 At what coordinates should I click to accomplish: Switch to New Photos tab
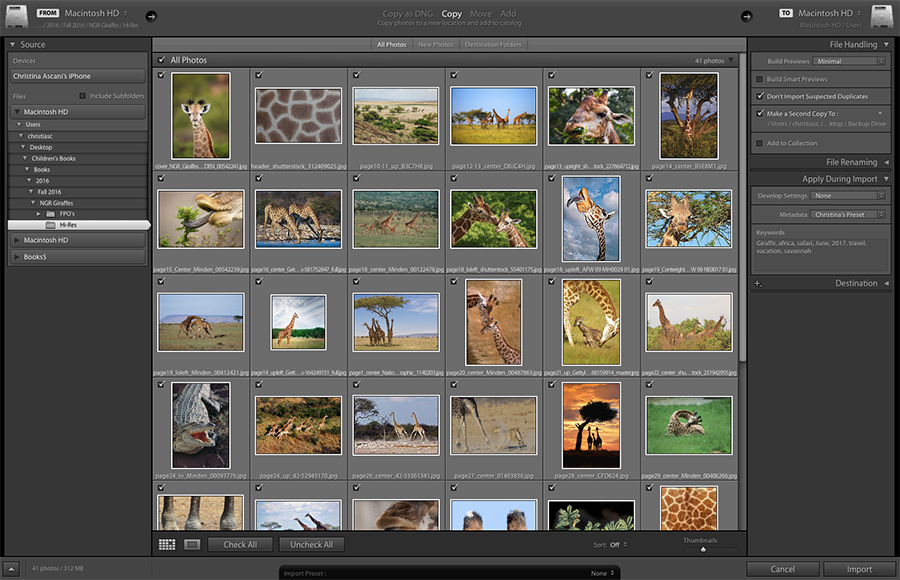tap(435, 44)
